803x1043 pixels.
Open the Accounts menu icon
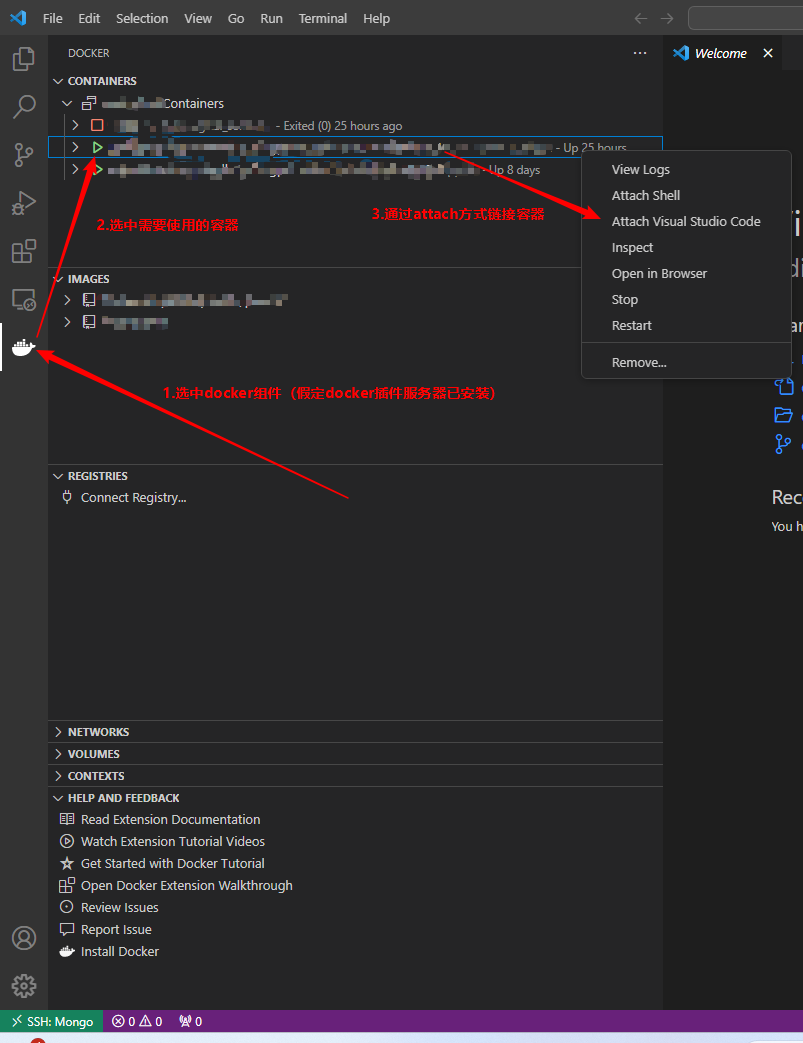pyautogui.click(x=24, y=938)
